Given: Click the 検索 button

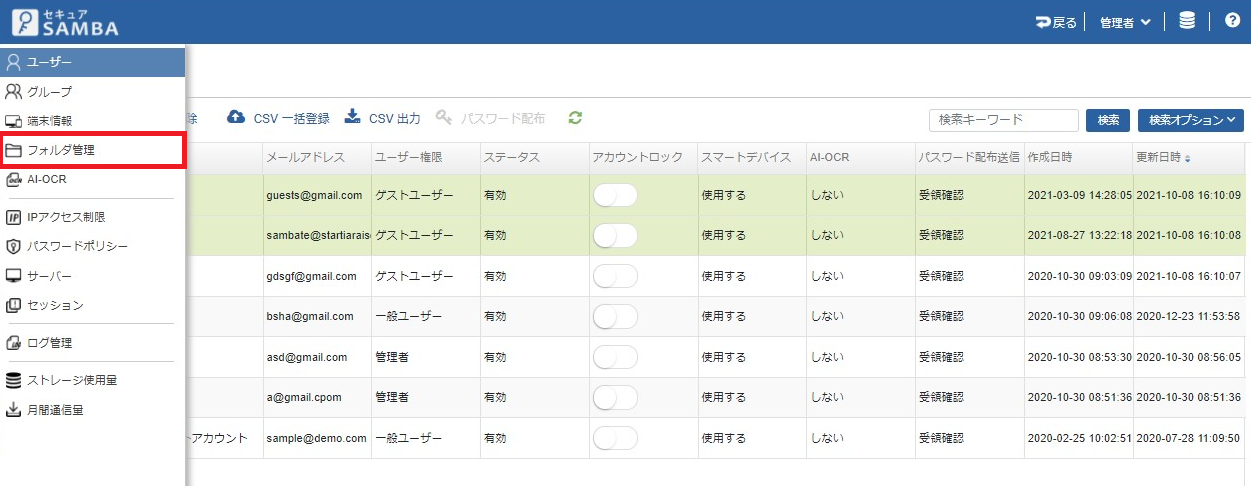Looking at the screenshot, I should coord(1108,120).
